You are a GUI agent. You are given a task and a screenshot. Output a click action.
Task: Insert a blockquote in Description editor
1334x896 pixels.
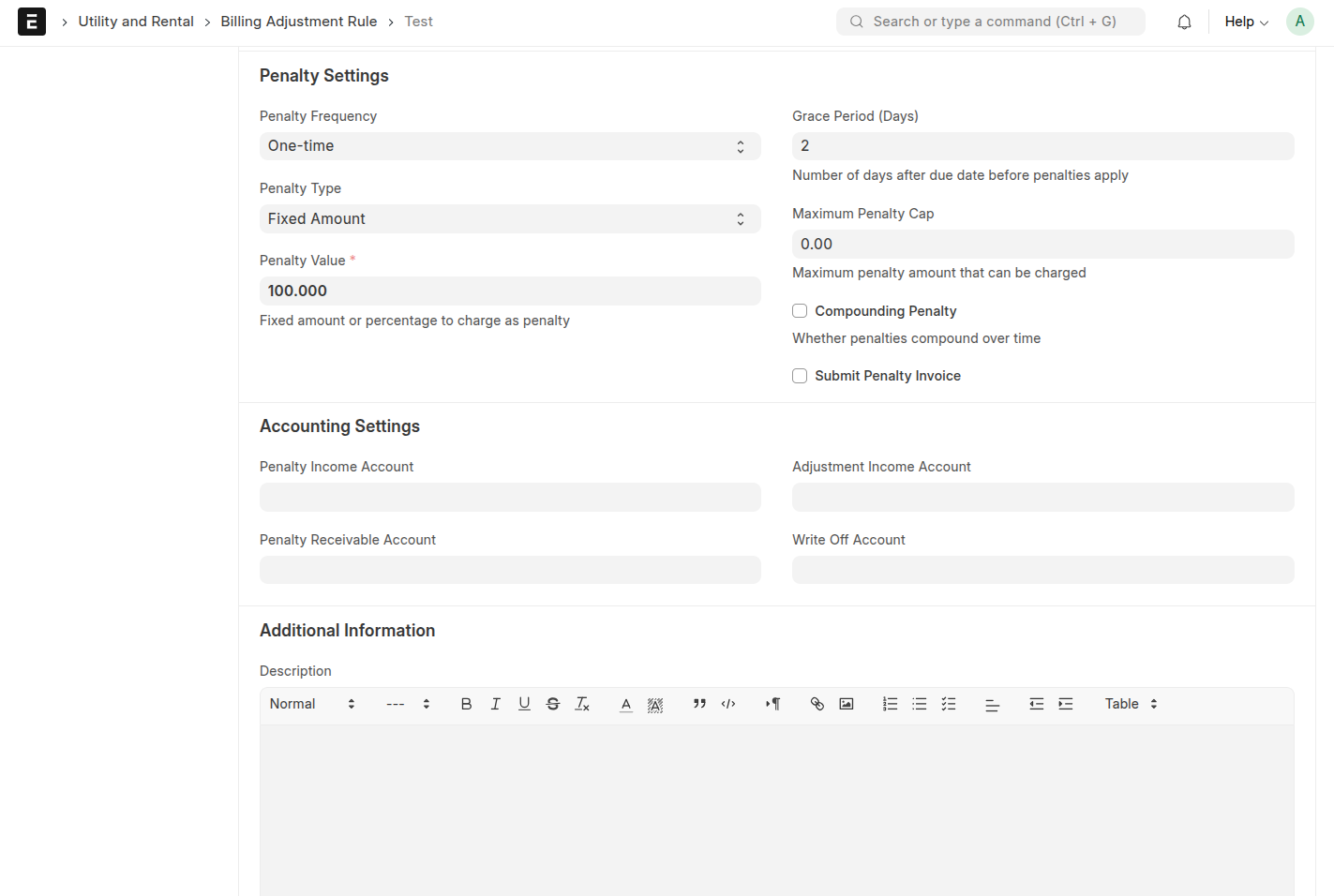tap(699, 704)
